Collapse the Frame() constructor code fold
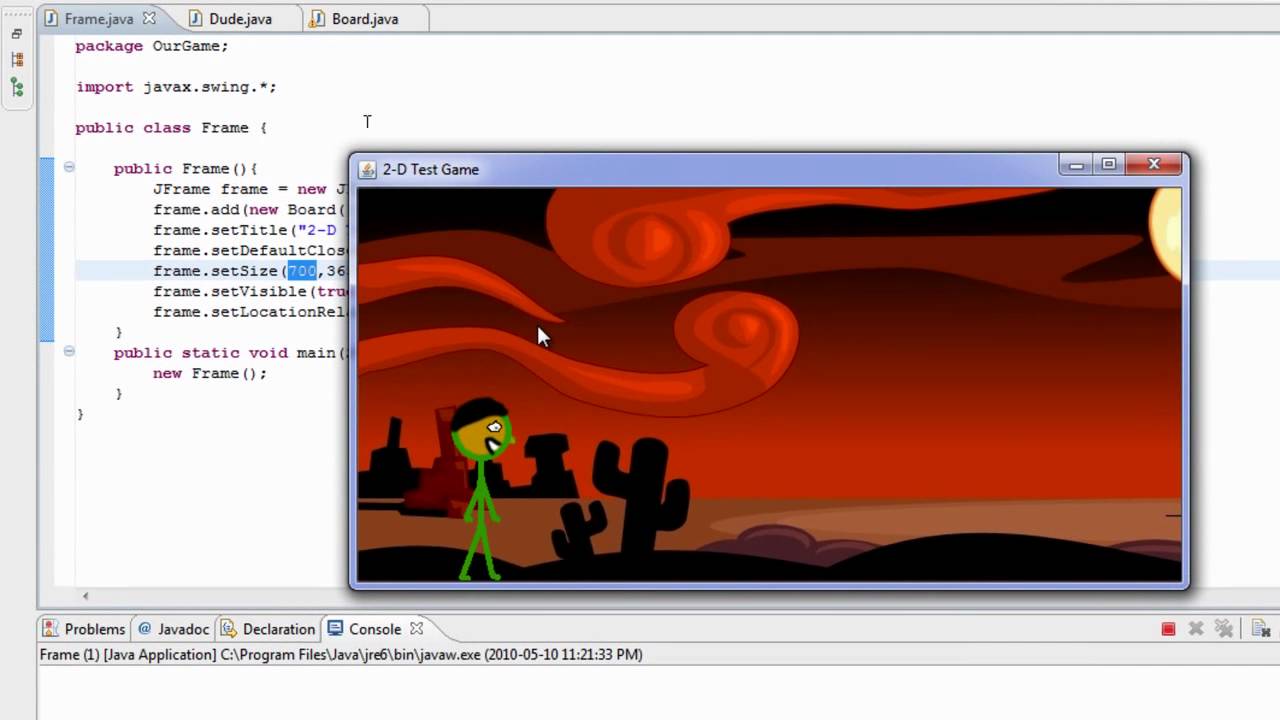 (x=68, y=167)
